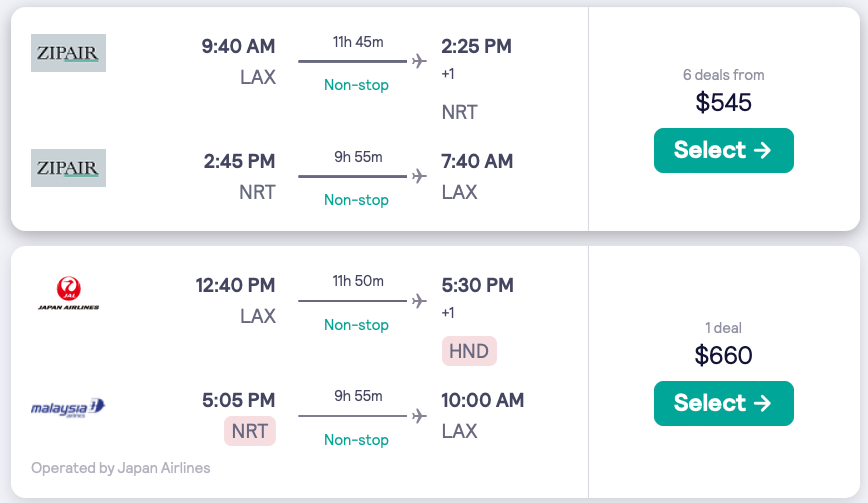Click the '6 deals from' text
868x503 pixels.
pos(723,75)
